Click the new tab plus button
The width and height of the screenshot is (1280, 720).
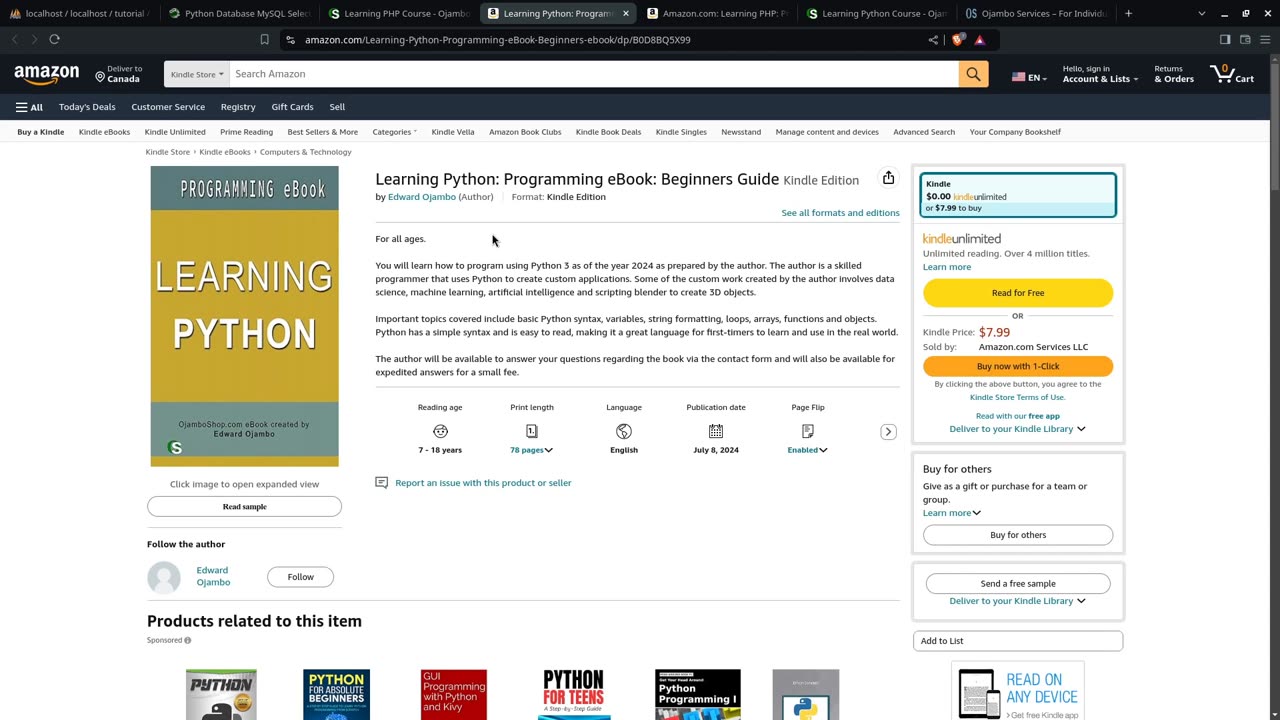[x=1128, y=13]
